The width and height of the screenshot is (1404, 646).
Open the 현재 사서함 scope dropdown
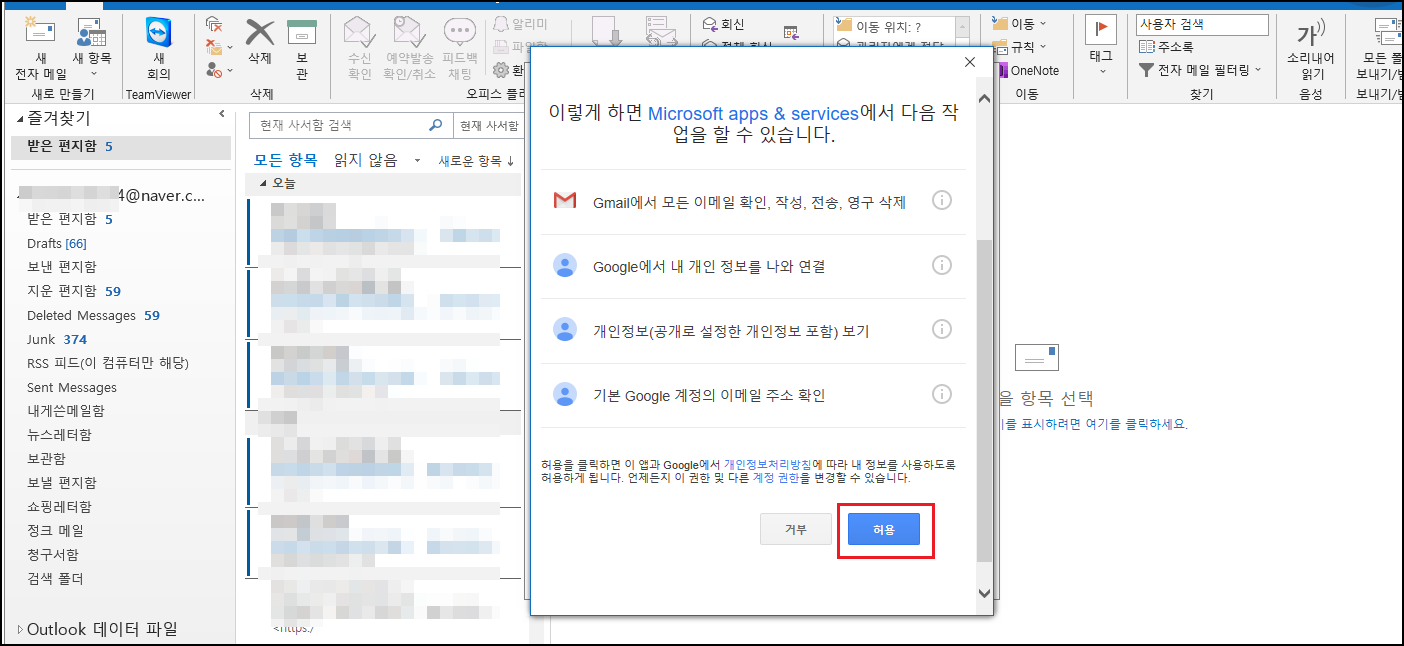coord(488,125)
